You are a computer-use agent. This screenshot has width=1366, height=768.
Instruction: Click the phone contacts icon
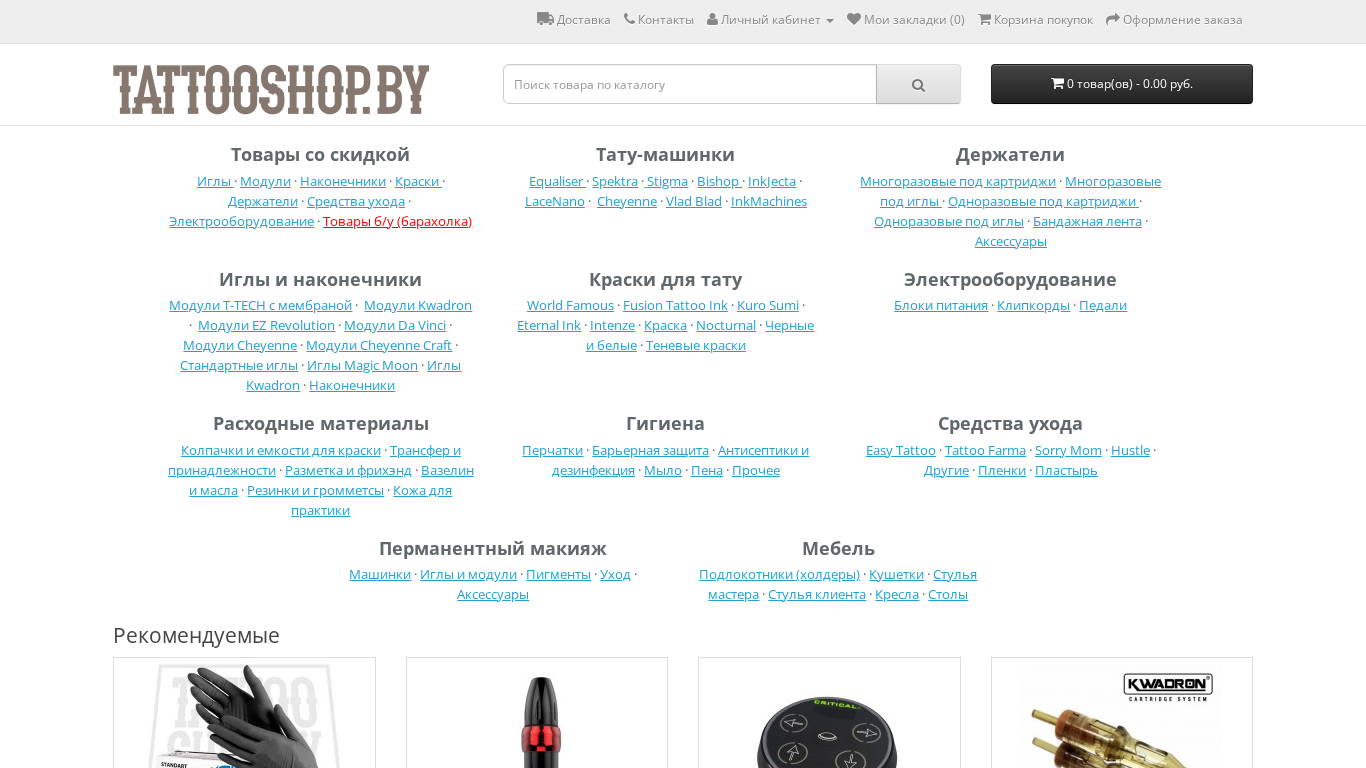pyautogui.click(x=629, y=19)
